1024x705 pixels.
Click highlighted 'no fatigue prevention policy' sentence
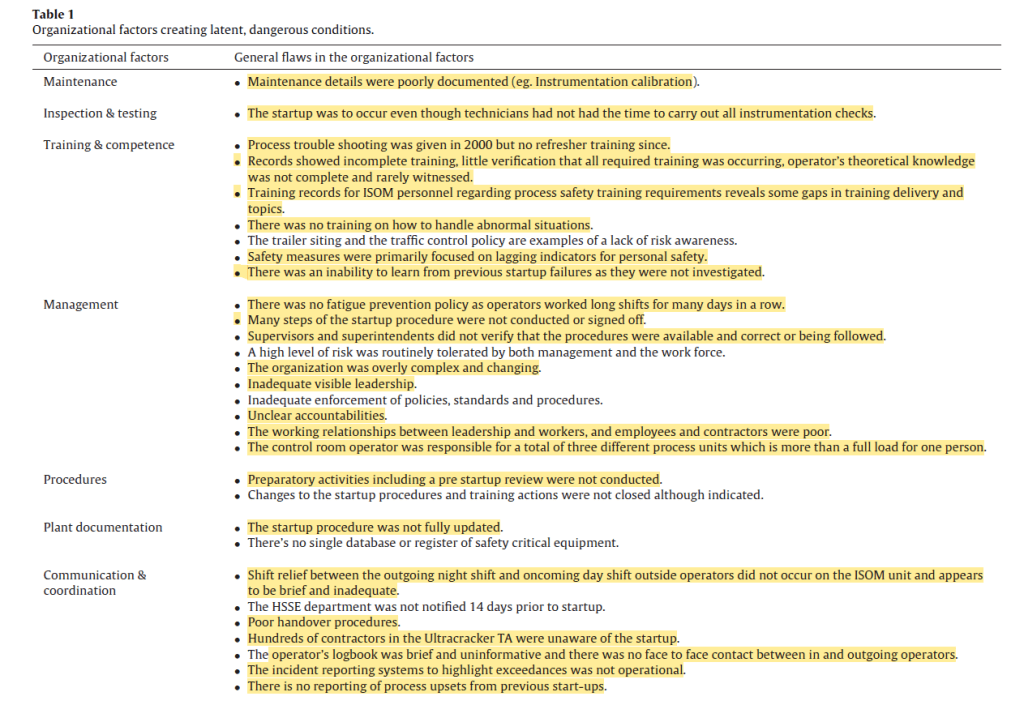tap(516, 305)
